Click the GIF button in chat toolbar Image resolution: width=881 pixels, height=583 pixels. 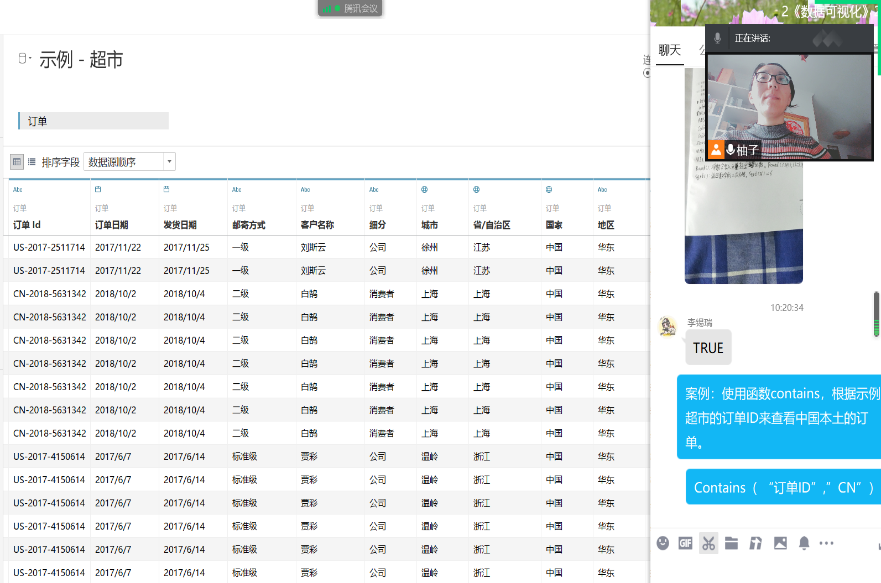(x=685, y=543)
